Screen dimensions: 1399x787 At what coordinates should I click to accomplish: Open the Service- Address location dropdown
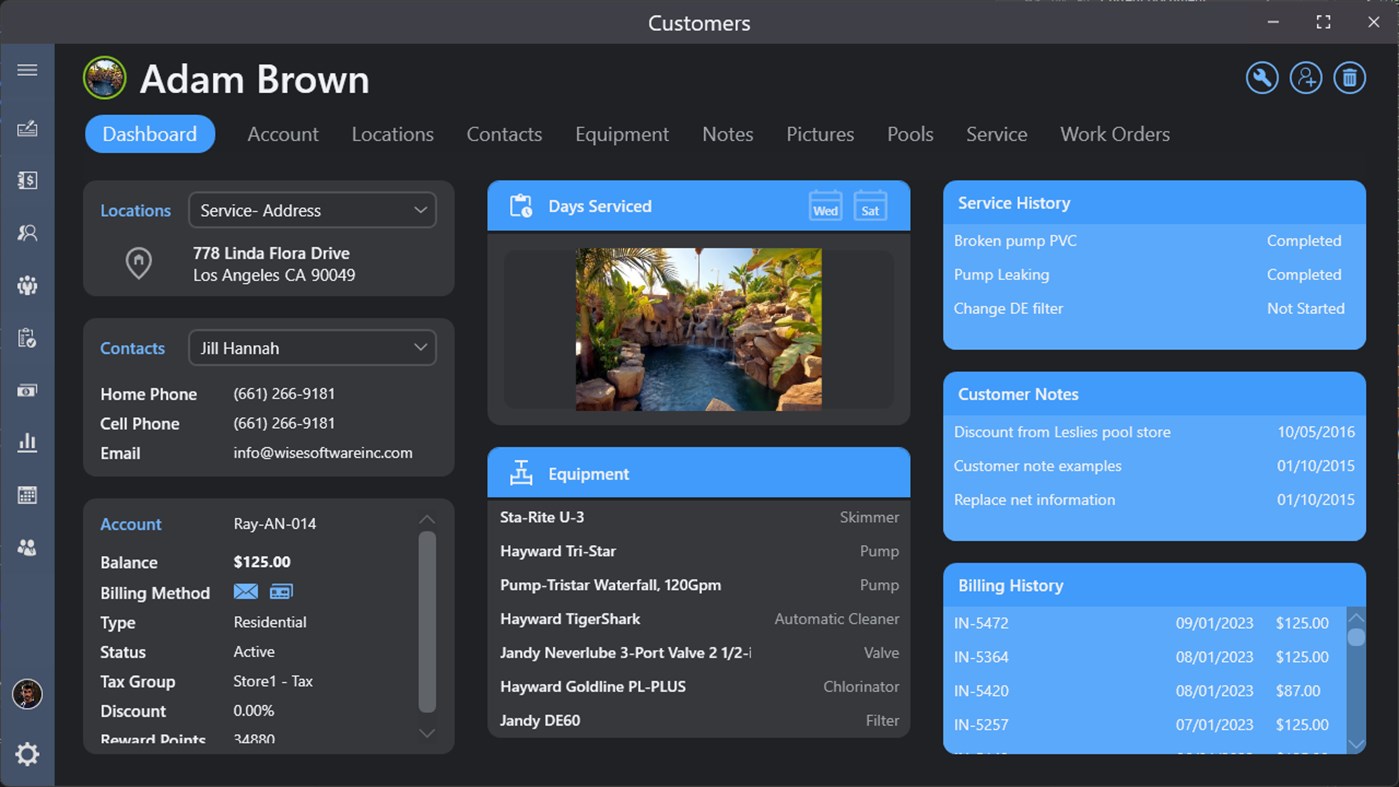[312, 210]
